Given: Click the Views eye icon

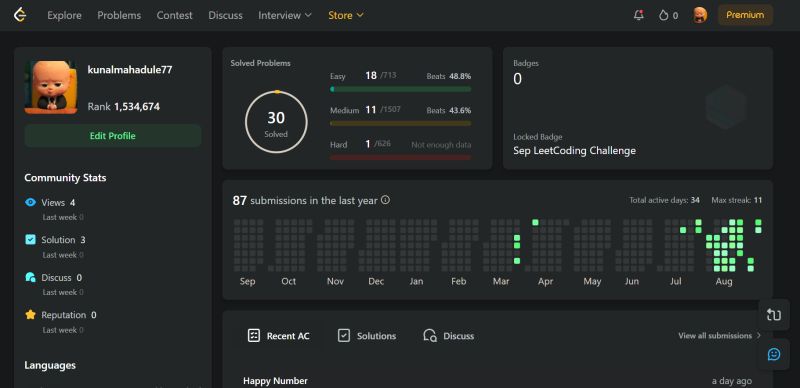Looking at the screenshot, I should coord(31,202).
